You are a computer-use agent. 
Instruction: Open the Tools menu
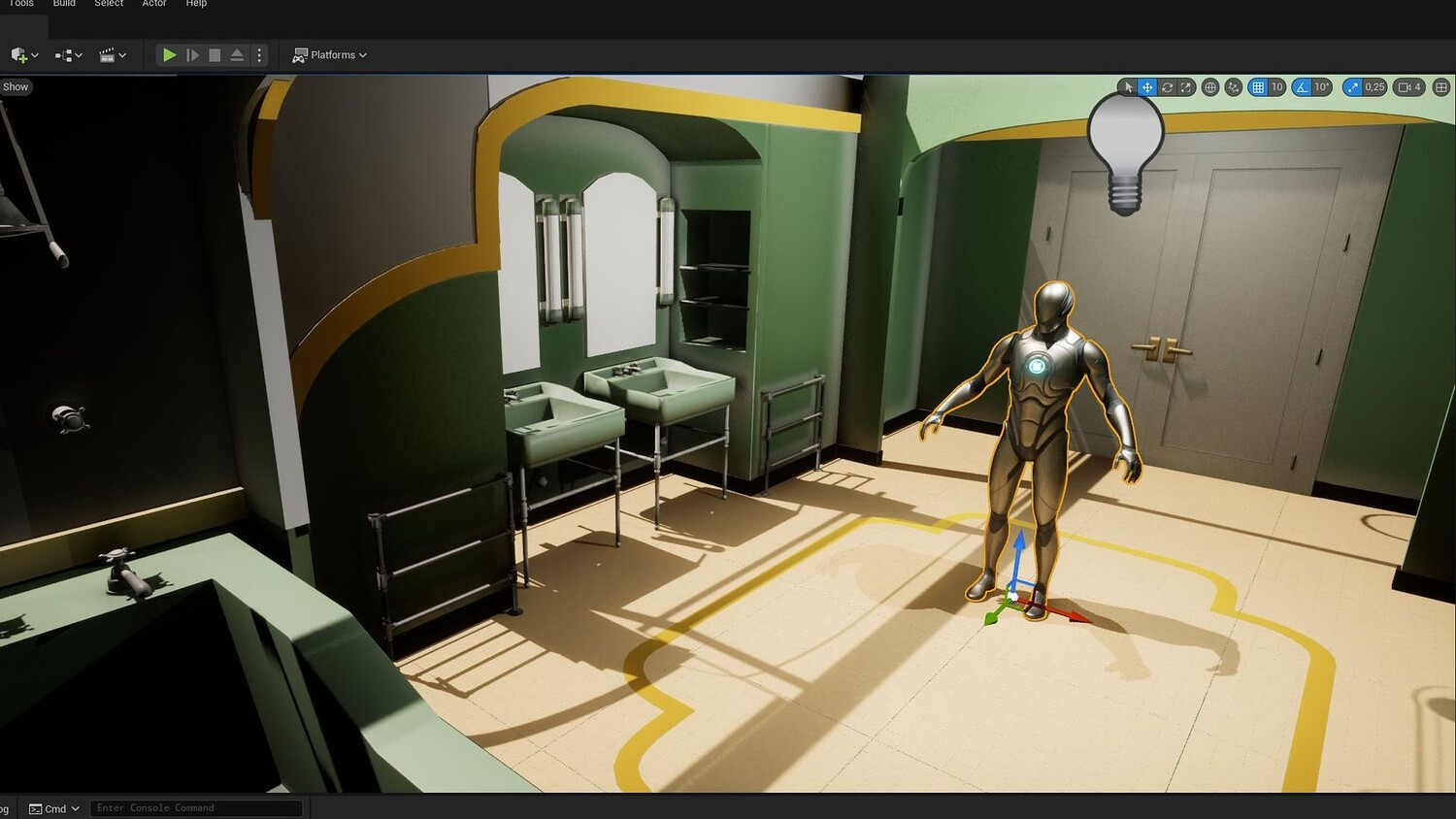(20, 4)
